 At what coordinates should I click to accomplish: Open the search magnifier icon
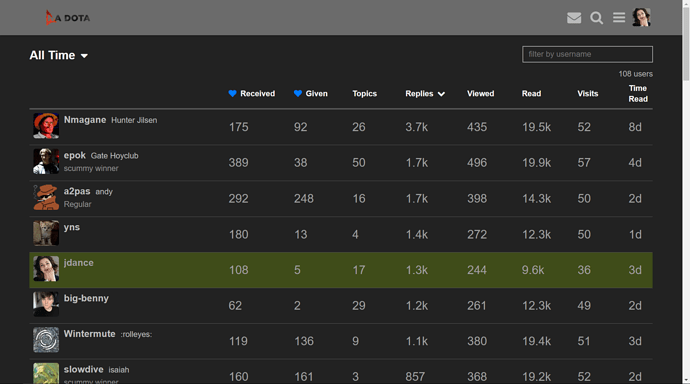coord(596,18)
